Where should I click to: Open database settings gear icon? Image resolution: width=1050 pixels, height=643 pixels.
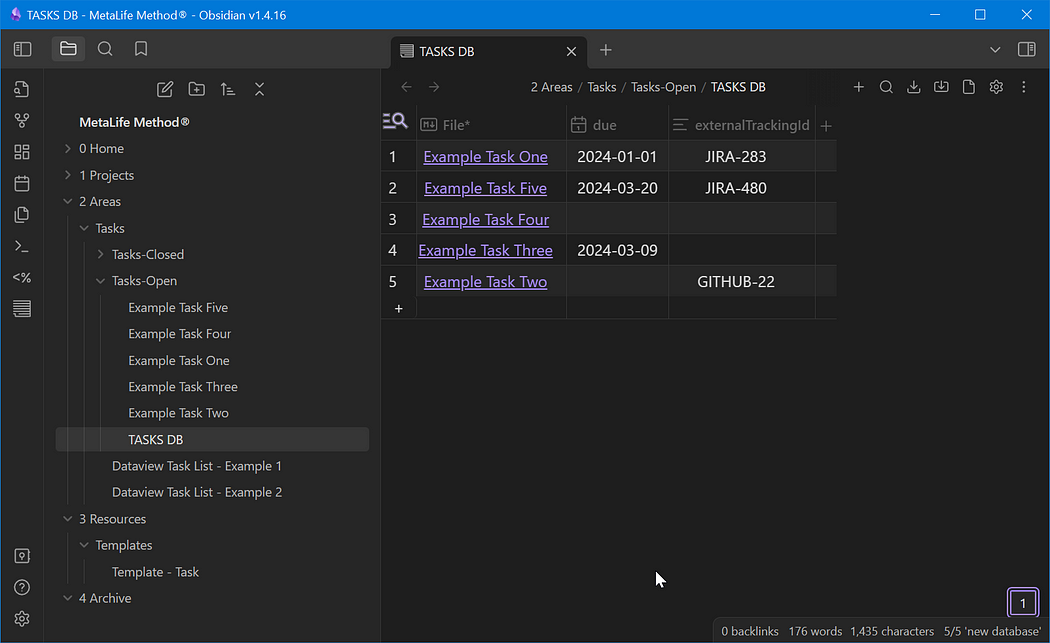click(996, 87)
